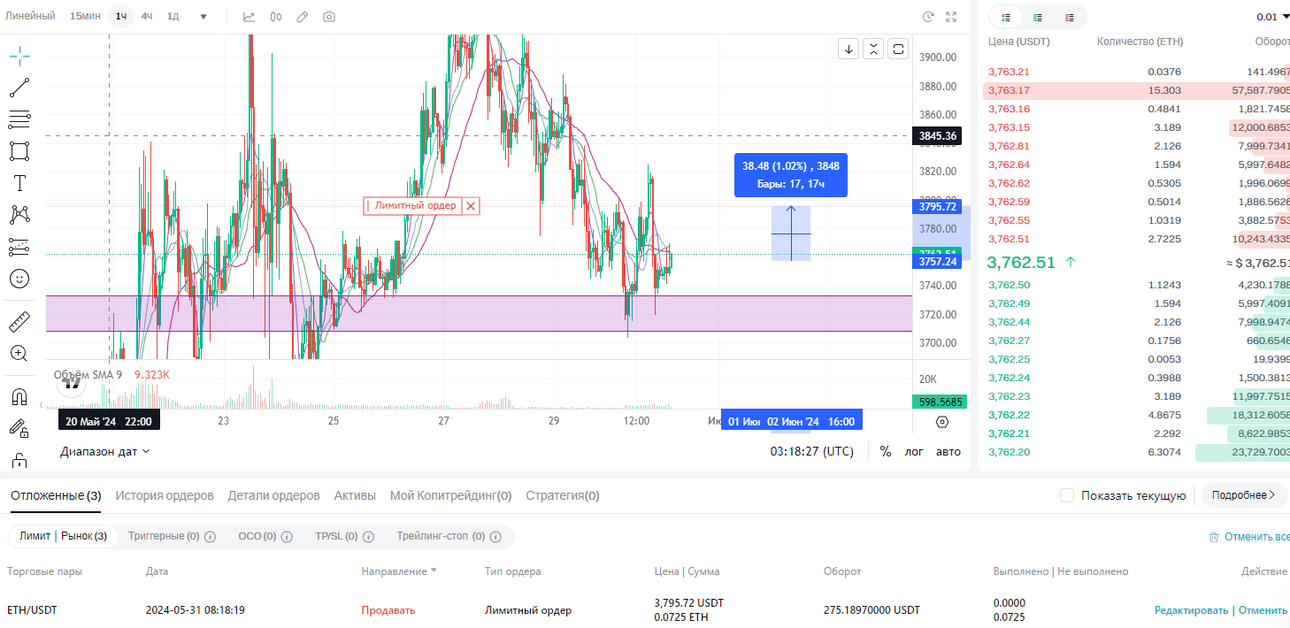The height and width of the screenshot is (628, 1290).
Task: Activate the ruler measure tool
Action: (x=19, y=321)
